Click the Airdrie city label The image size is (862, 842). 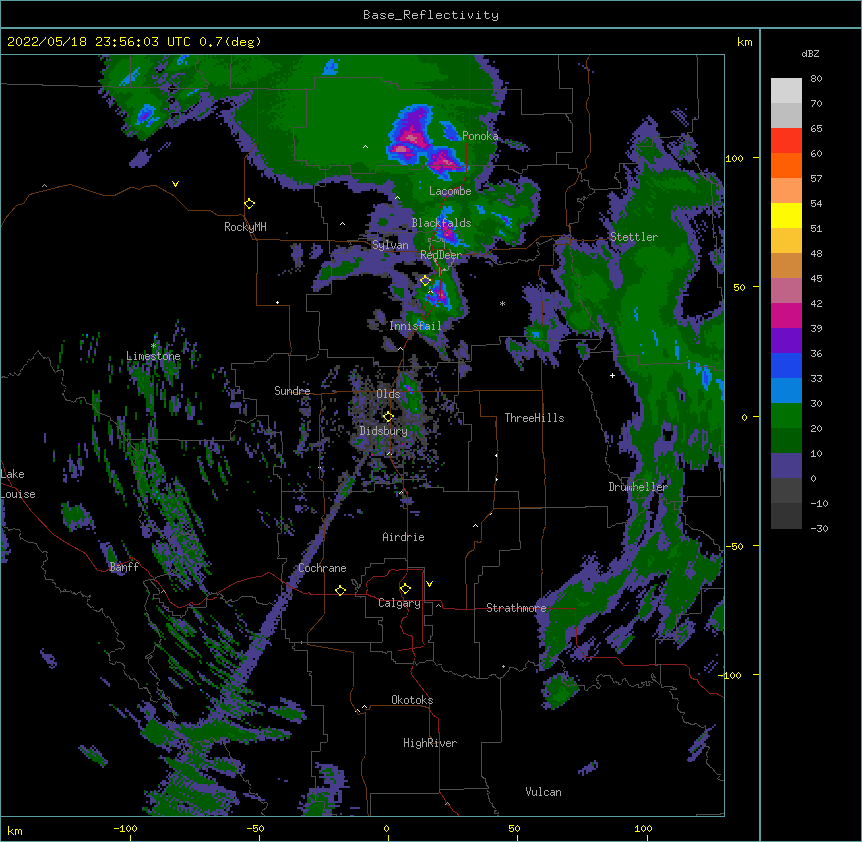pos(404,537)
